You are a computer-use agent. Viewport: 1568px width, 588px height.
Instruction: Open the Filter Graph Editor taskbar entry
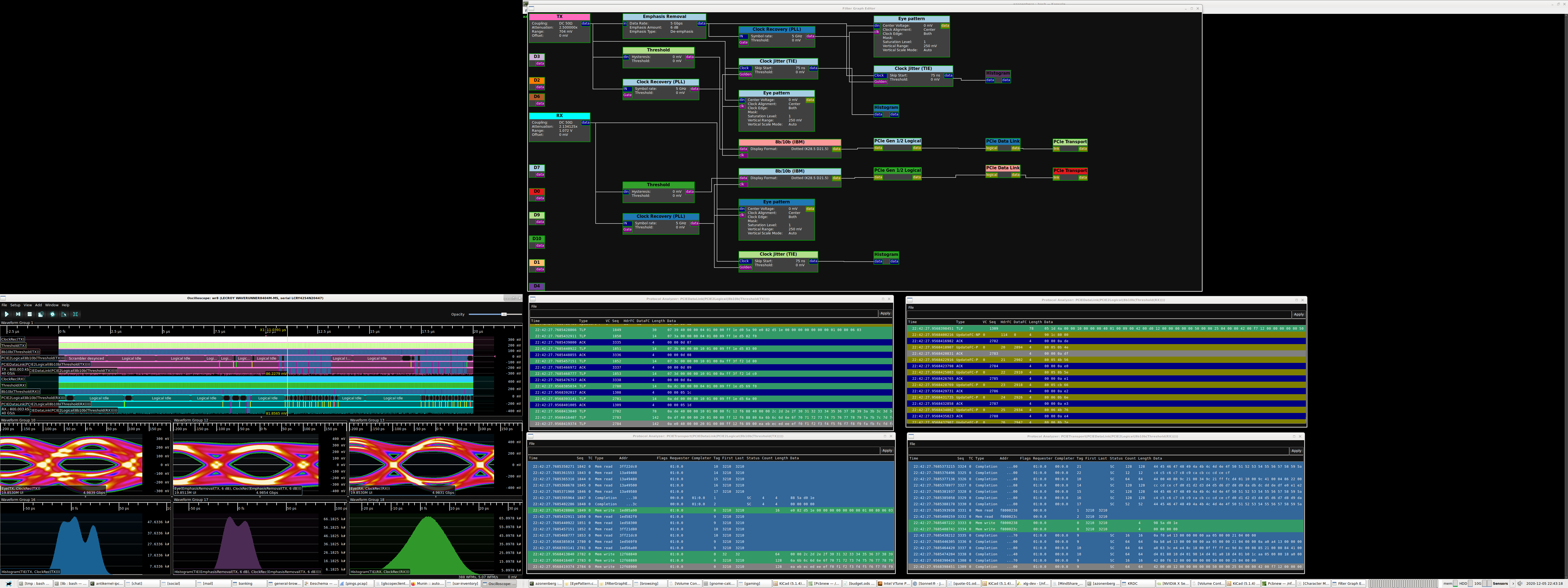(1348, 583)
